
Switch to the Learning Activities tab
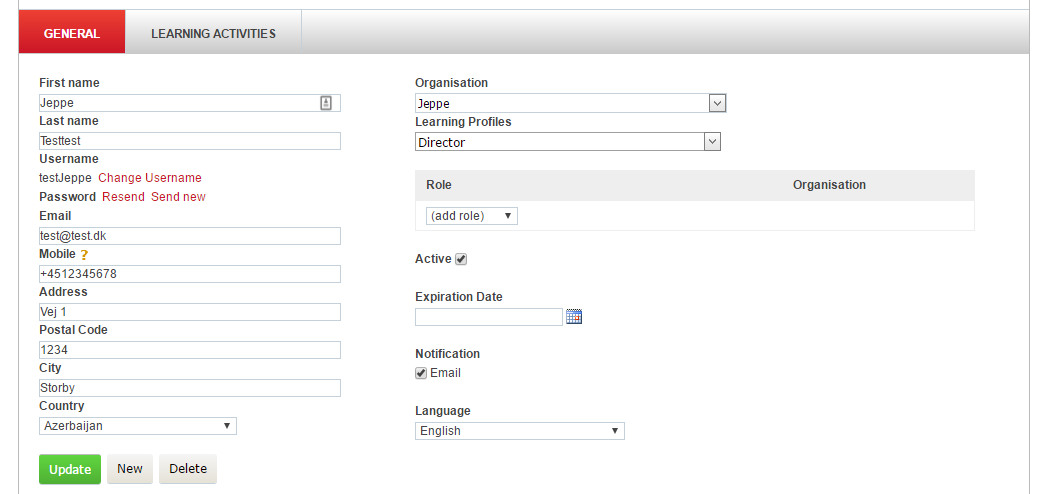coord(213,34)
